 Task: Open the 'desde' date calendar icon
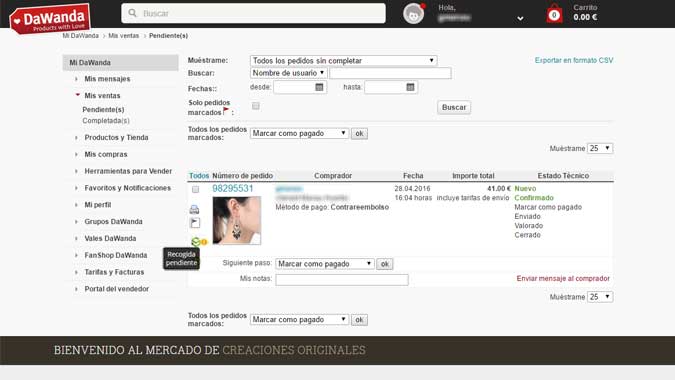319,87
